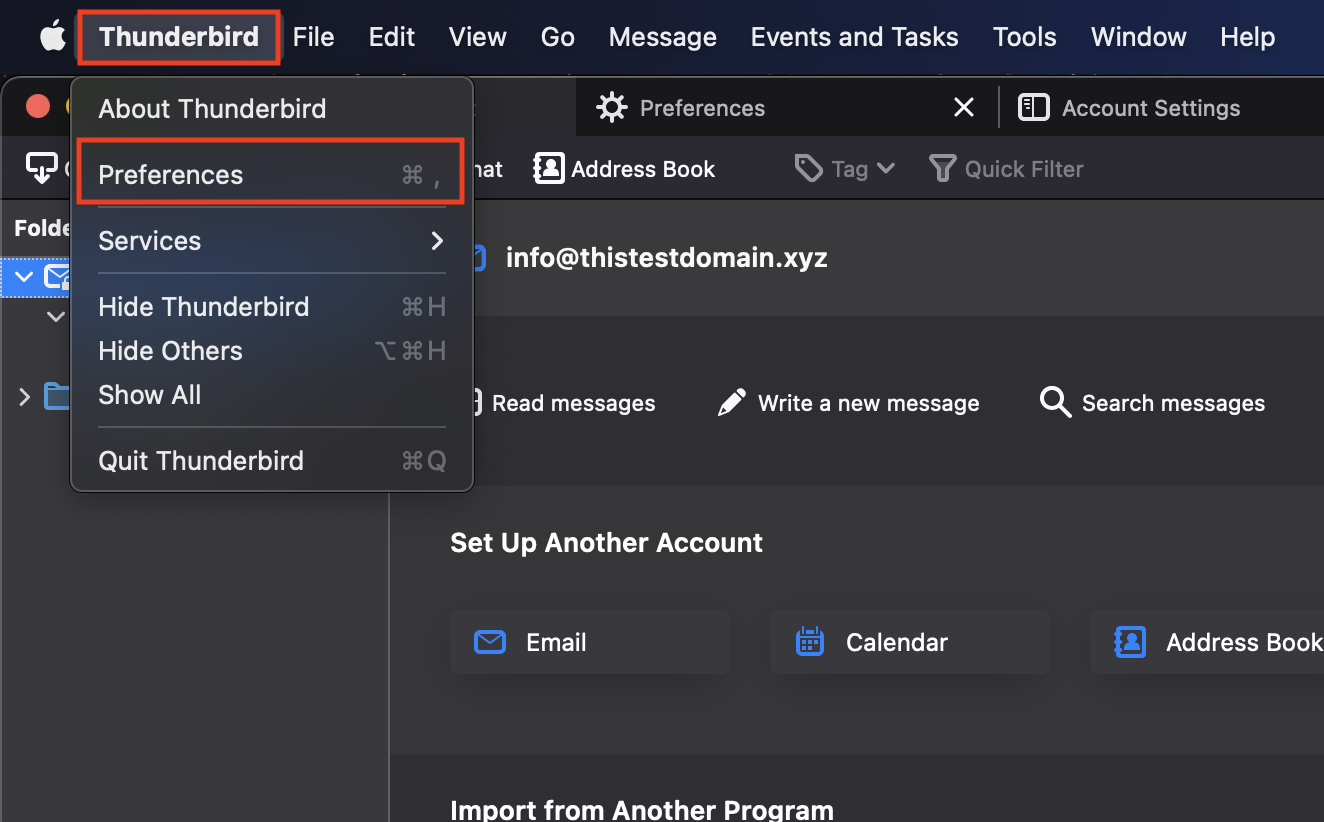Open the Tools menu
Viewport: 1324px width, 822px height.
pyautogui.click(x=1024, y=38)
